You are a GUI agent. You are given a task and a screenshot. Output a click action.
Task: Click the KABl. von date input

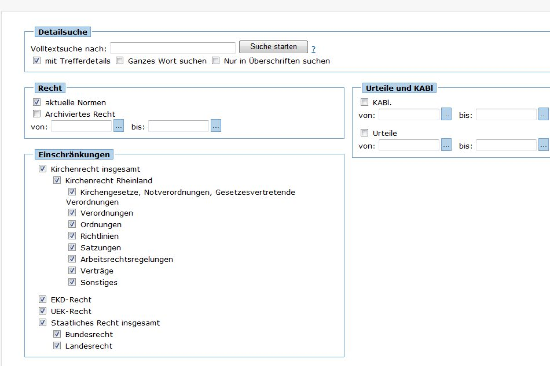pyautogui.click(x=409, y=114)
